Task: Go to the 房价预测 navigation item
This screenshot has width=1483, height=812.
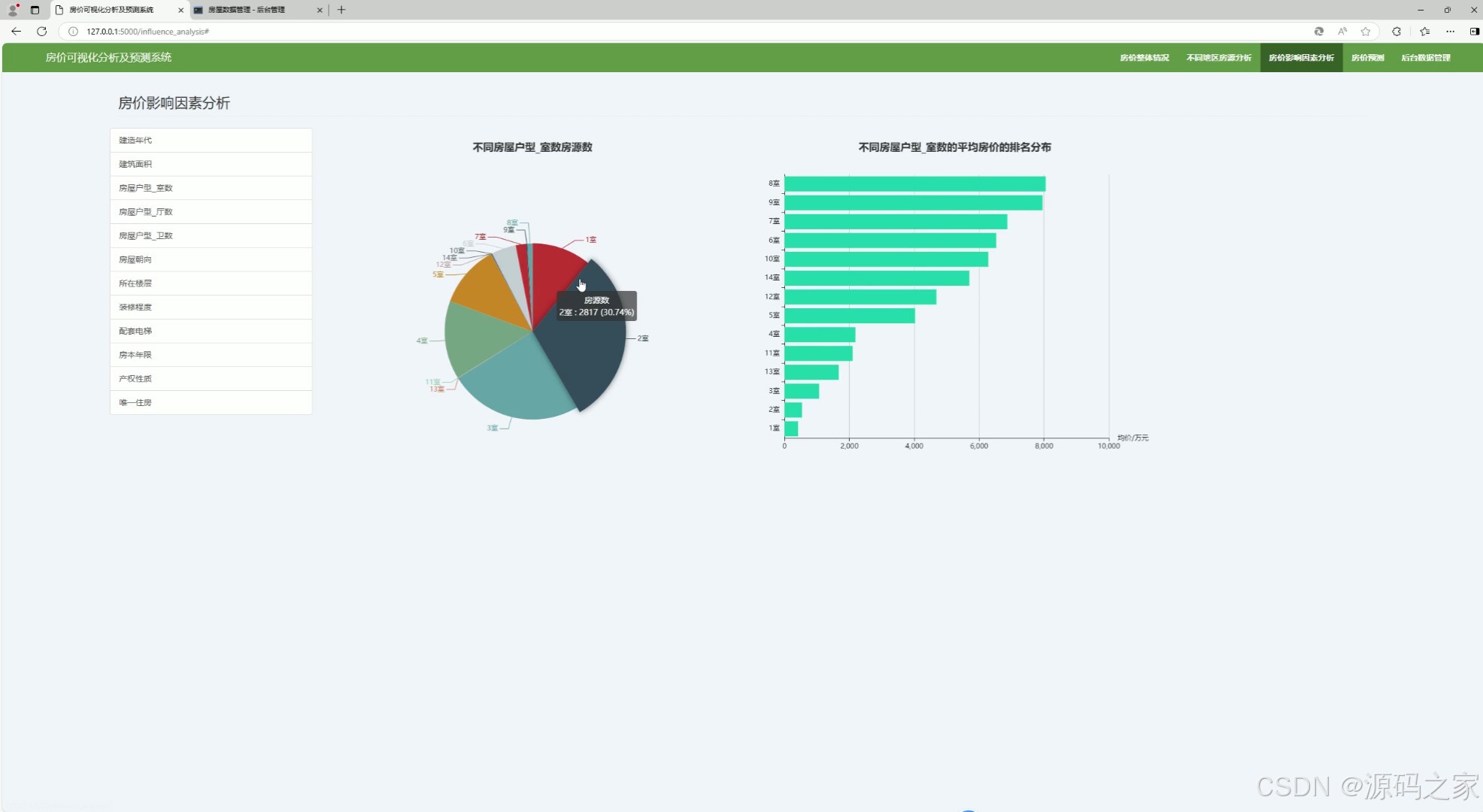Action: coord(1367,58)
